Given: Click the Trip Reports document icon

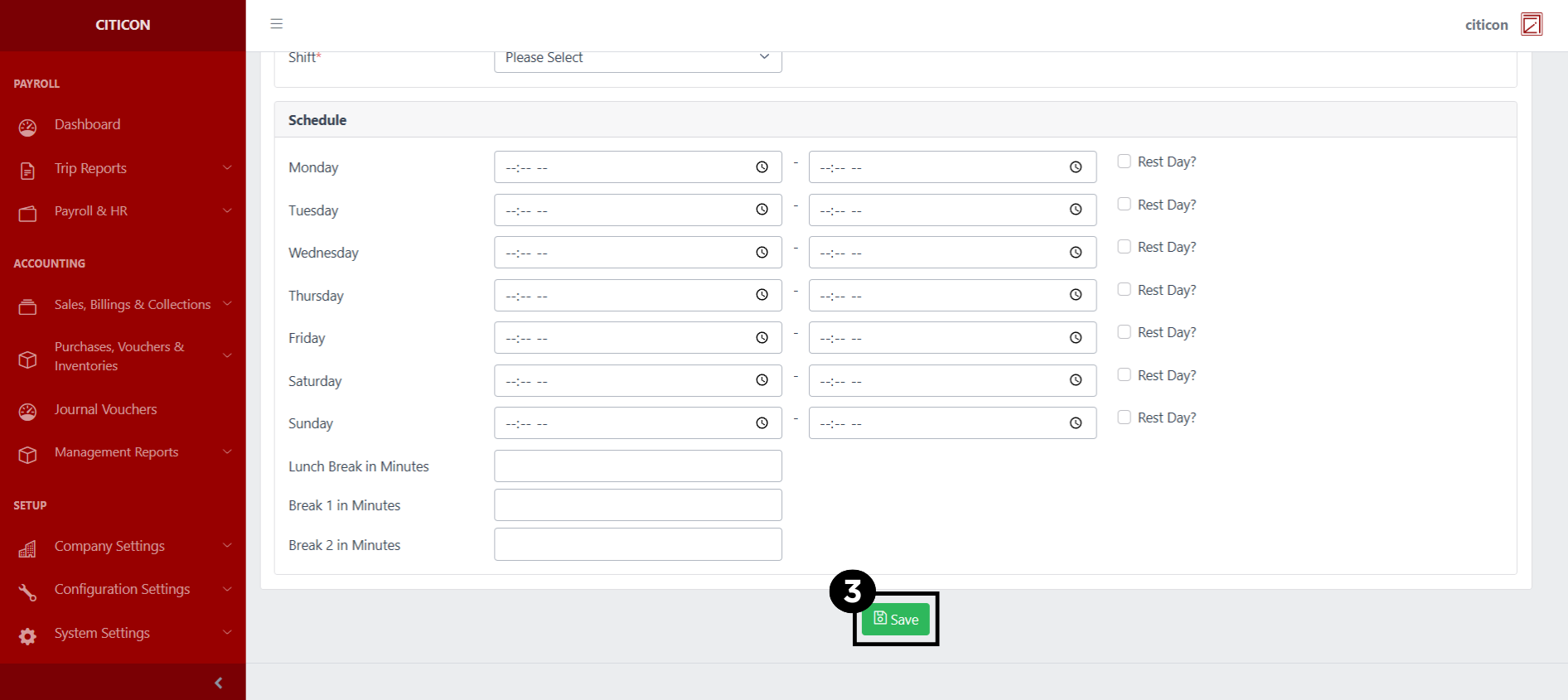Looking at the screenshot, I should [27, 171].
